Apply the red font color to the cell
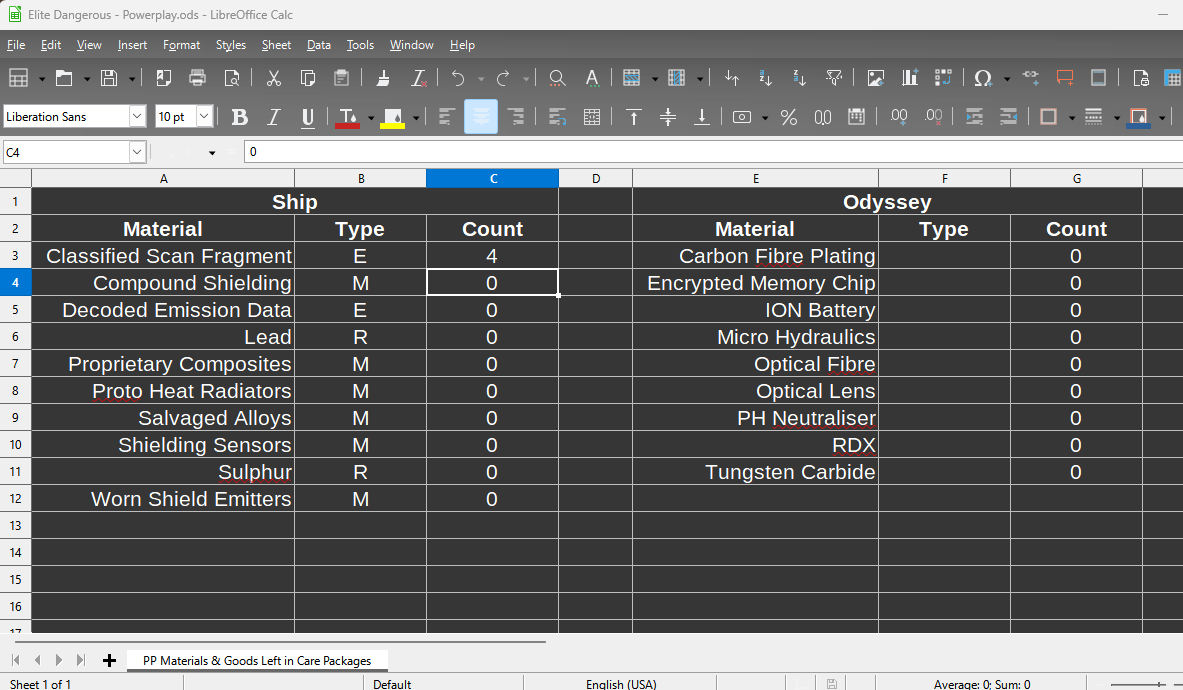The image size is (1183, 690). [x=347, y=118]
